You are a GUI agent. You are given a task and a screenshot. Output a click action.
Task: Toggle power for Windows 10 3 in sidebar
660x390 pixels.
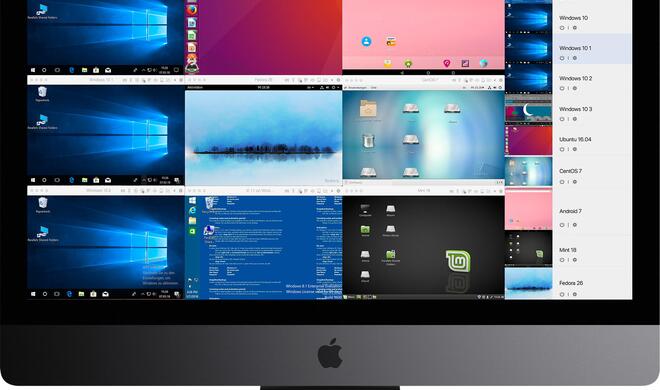pos(562,119)
